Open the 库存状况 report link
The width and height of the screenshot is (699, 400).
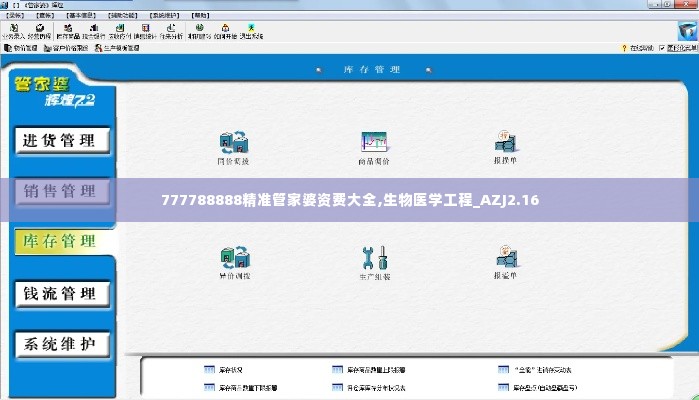[226, 369]
